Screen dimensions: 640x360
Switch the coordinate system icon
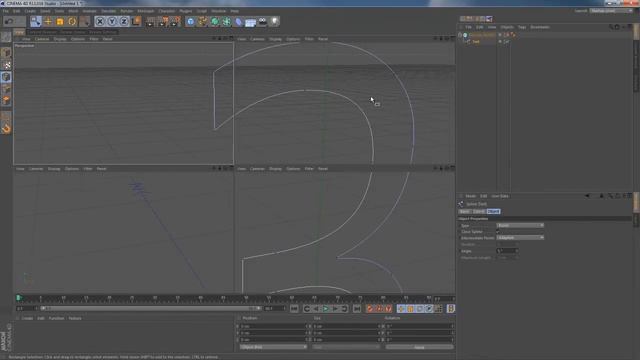[x=136, y=21]
